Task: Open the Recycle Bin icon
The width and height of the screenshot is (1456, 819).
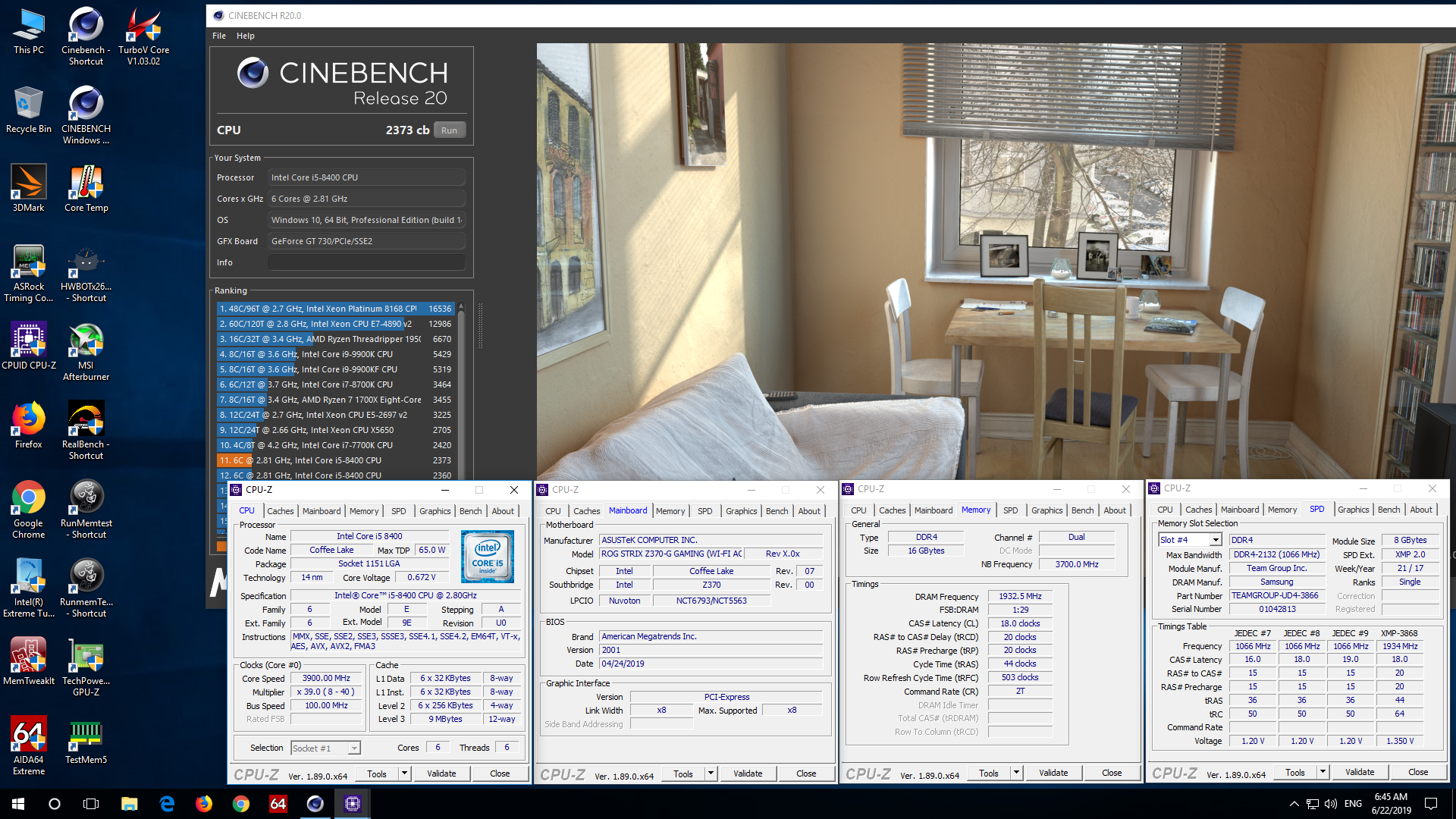Action: [x=29, y=111]
